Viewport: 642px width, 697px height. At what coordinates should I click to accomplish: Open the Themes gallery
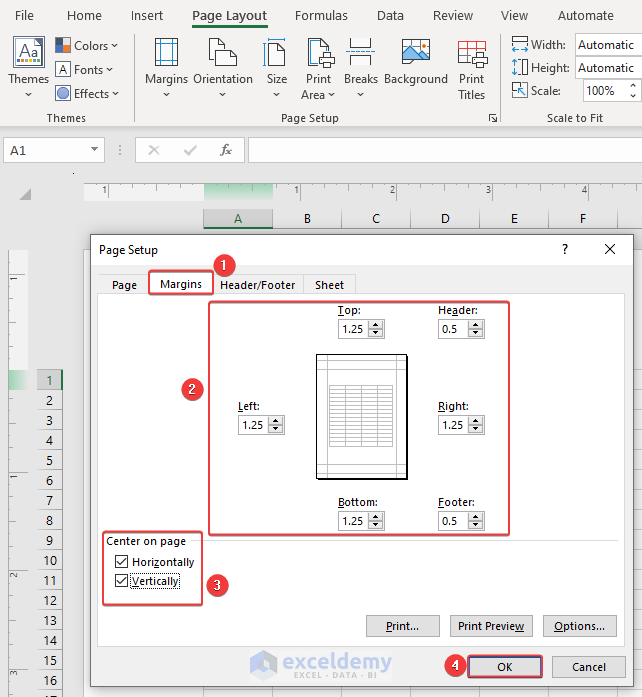click(x=28, y=66)
